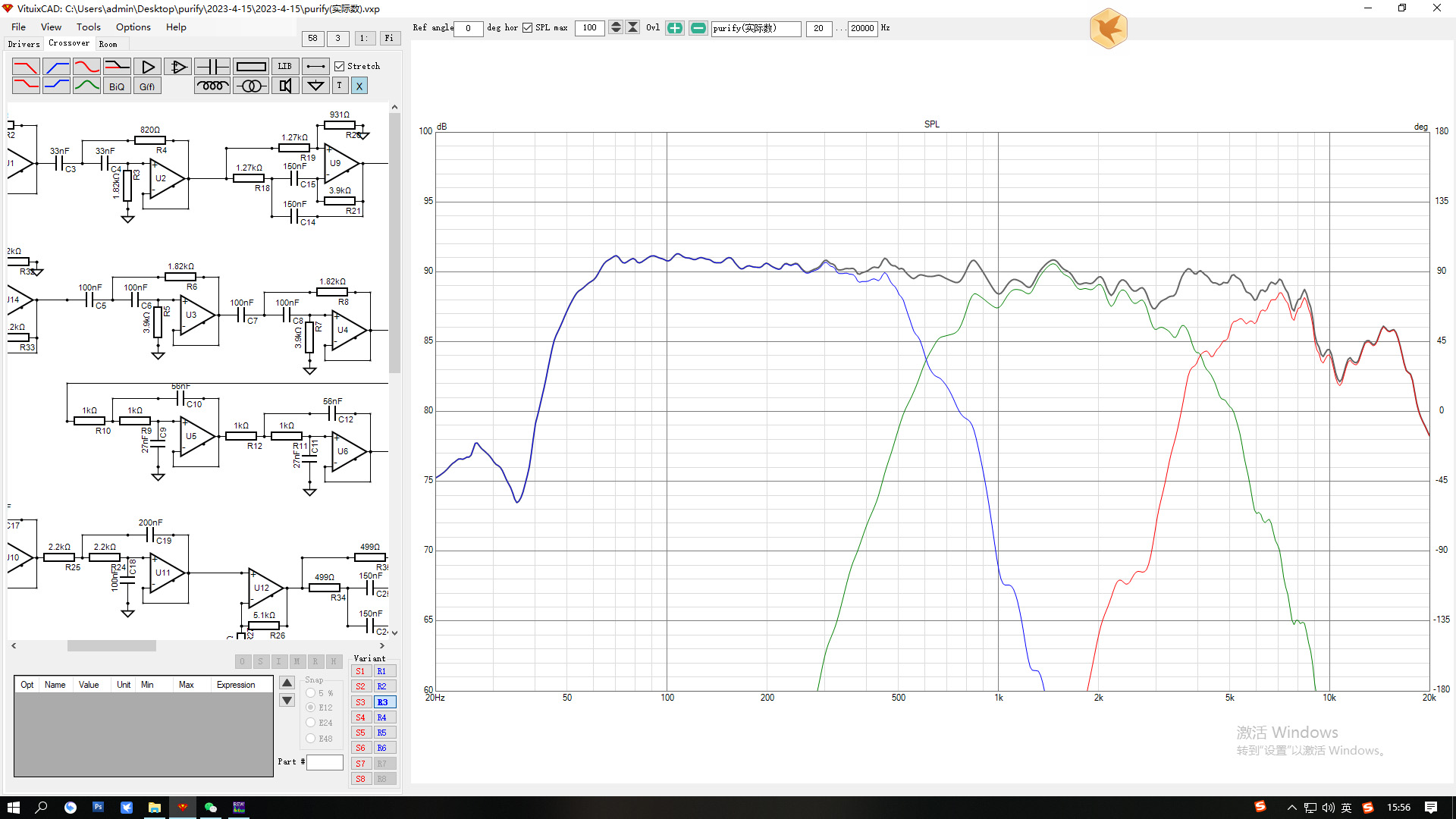Select variant R6
This screenshot has width=1456, height=819.
click(x=384, y=748)
